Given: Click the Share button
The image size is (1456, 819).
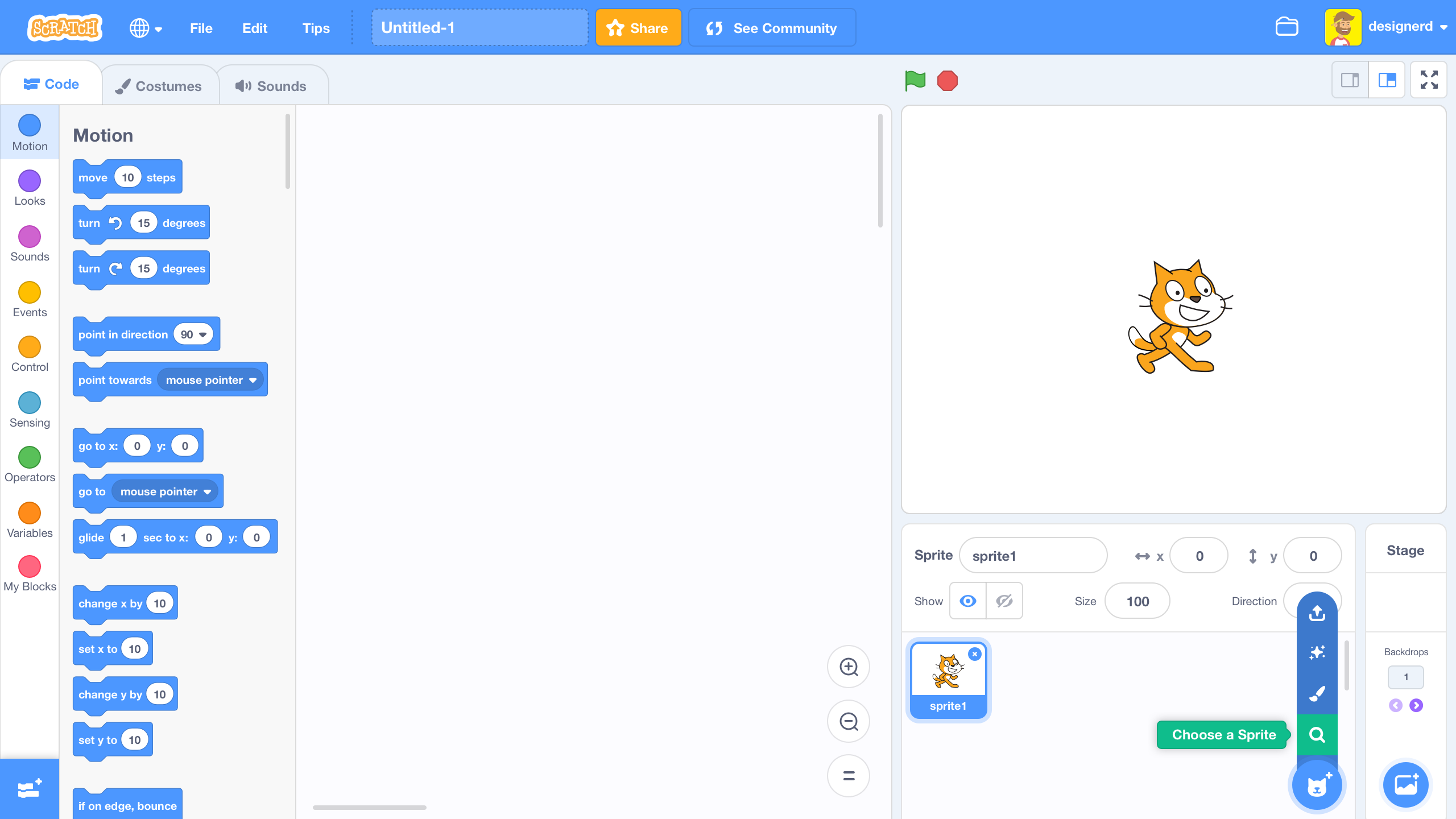Looking at the screenshot, I should click(638, 27).
